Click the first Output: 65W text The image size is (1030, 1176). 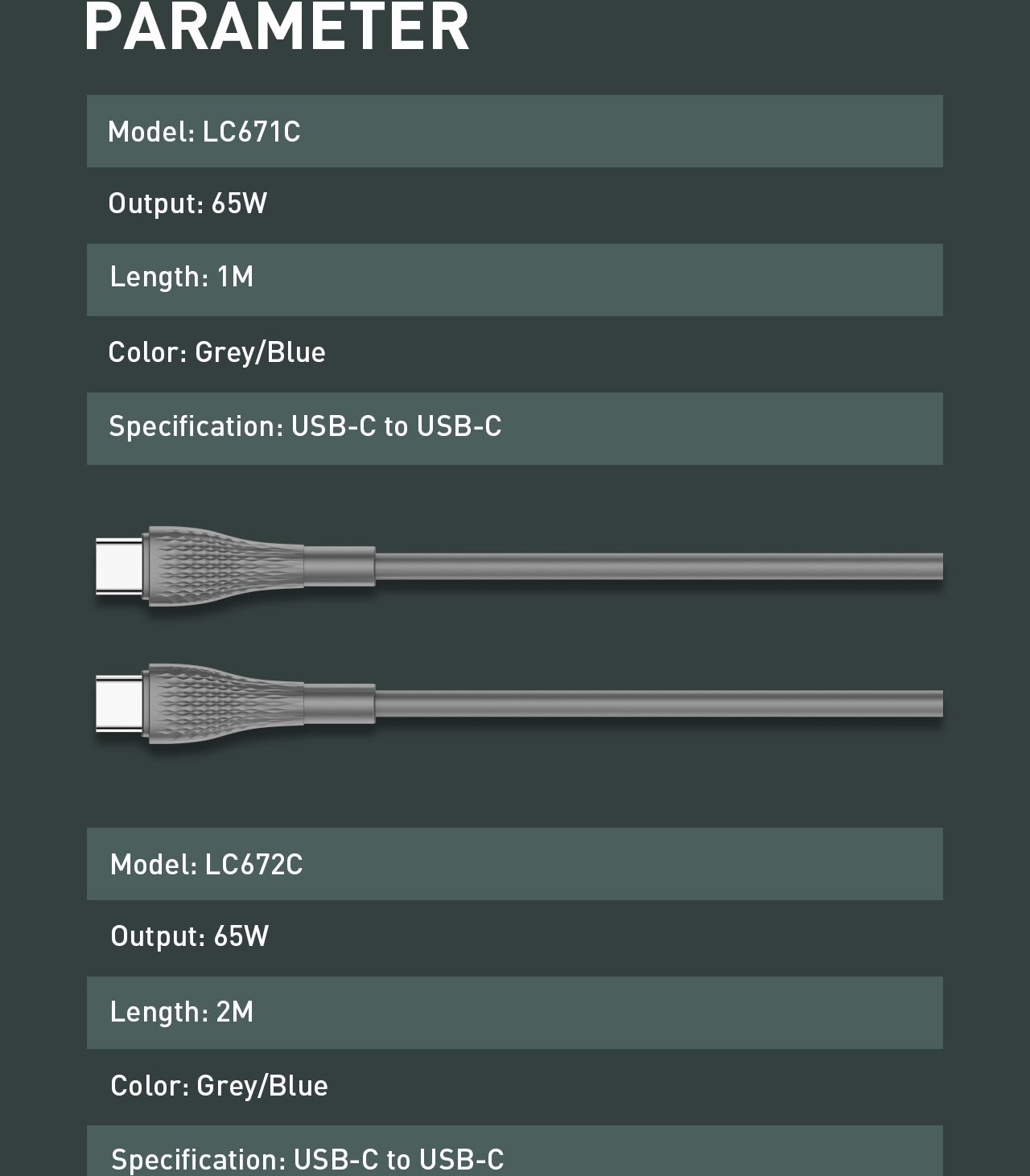[x=187, y=204]
